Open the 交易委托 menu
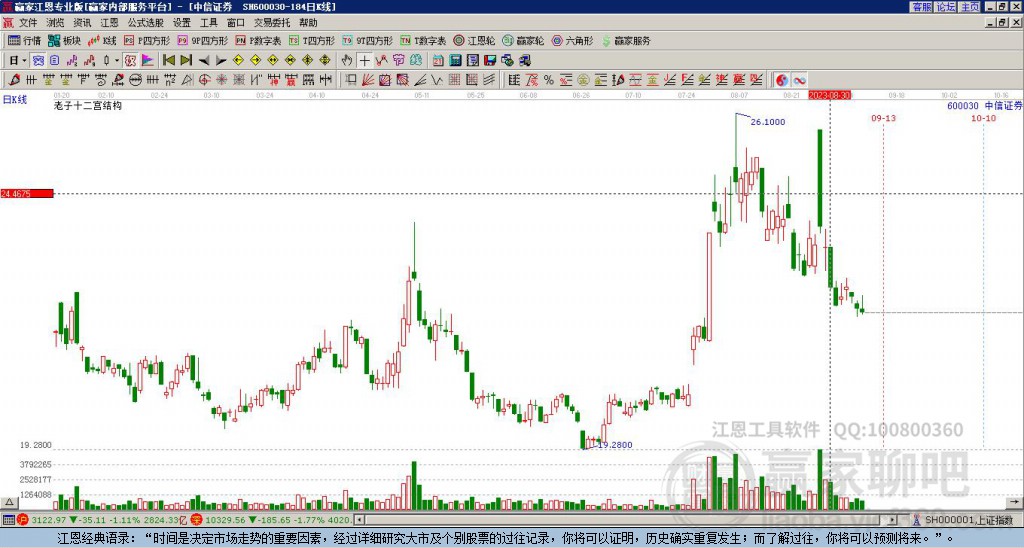1024x548 pixels. pyautogui.click(x=272, y=23)
